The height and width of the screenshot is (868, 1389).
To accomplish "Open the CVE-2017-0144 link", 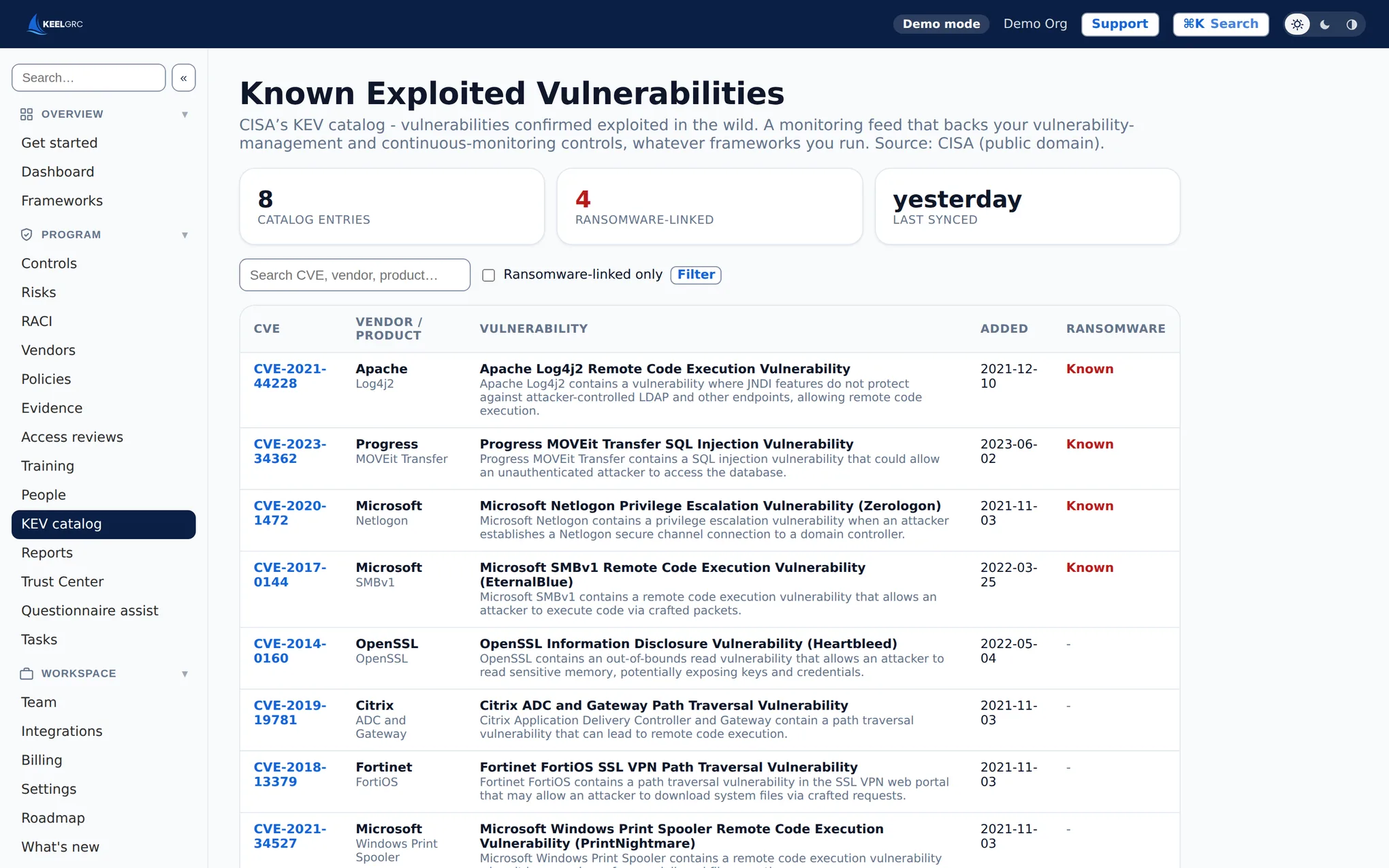I will pos(290,575).
